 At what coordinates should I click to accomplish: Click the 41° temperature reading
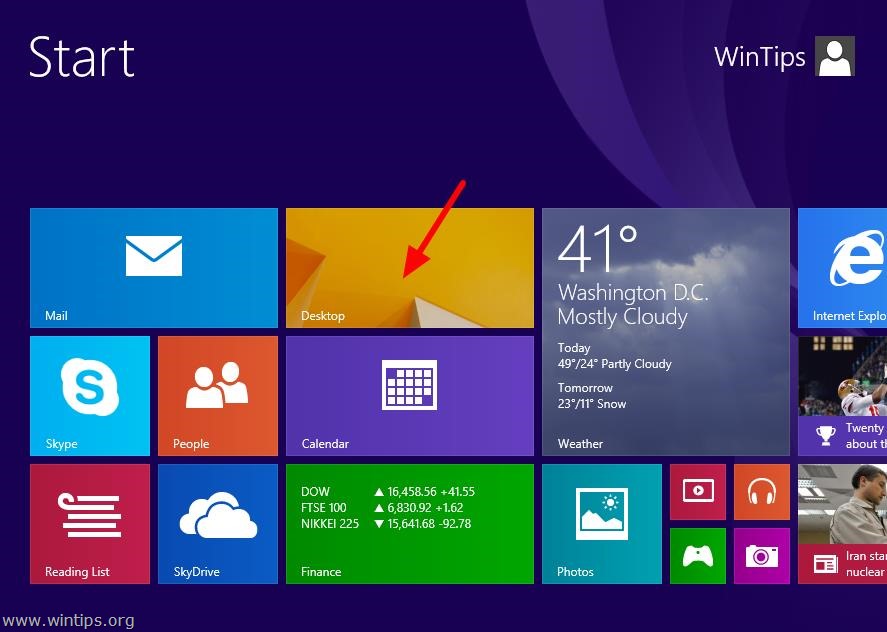pos(597,249)
